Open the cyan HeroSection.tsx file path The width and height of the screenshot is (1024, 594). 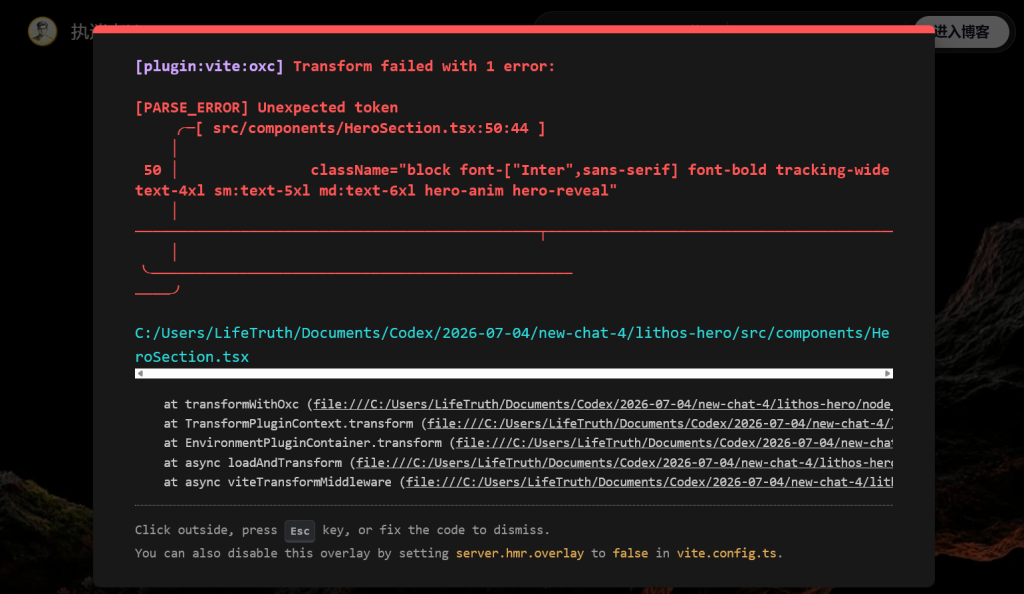pyautogui.click(x=512, y=345)
